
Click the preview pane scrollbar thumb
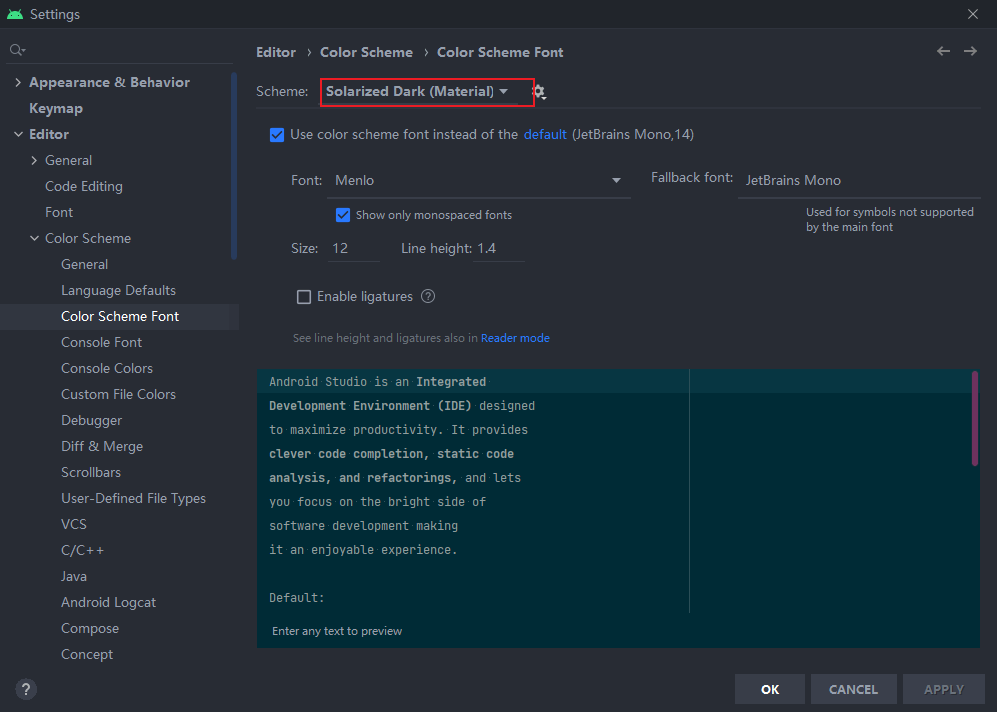pyautogui.click(x=975, y=418)
